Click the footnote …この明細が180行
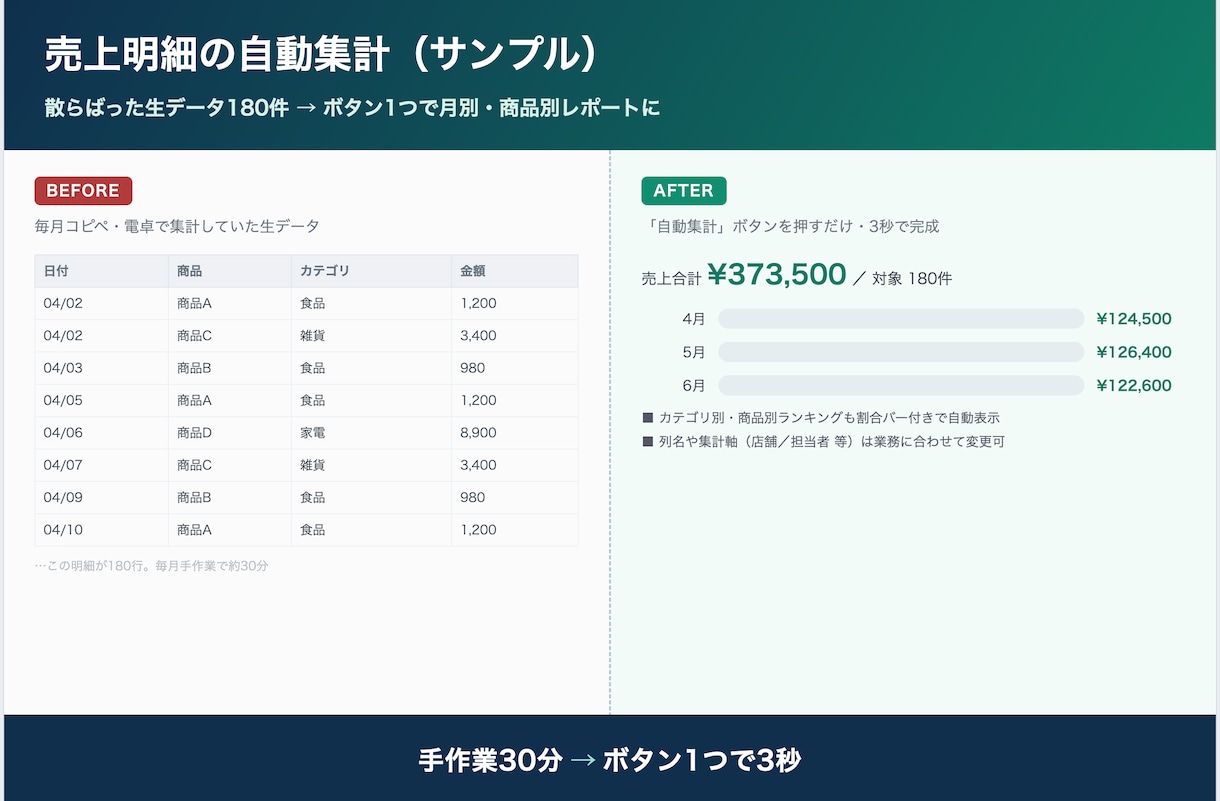Viewport: 1220px width, 801px height. (152, 566)
